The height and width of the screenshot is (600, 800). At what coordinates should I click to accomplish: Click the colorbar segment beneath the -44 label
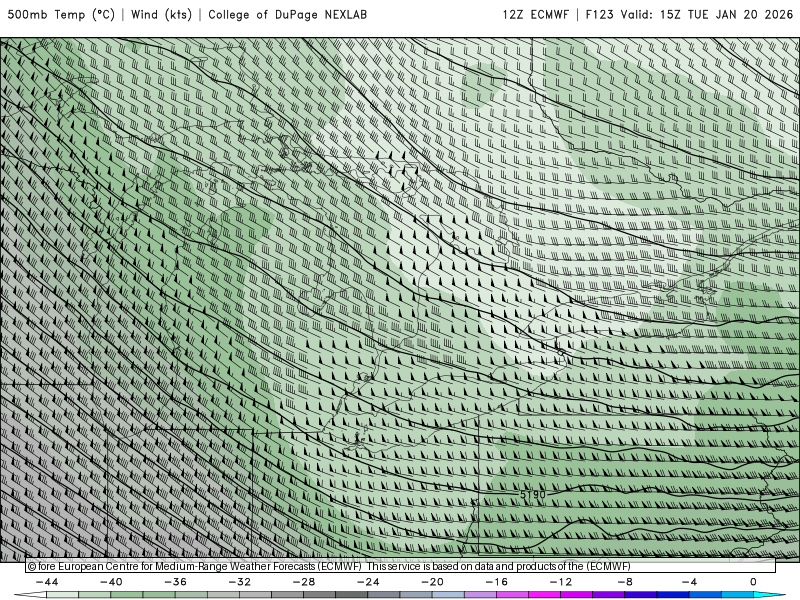pos(62,595)
